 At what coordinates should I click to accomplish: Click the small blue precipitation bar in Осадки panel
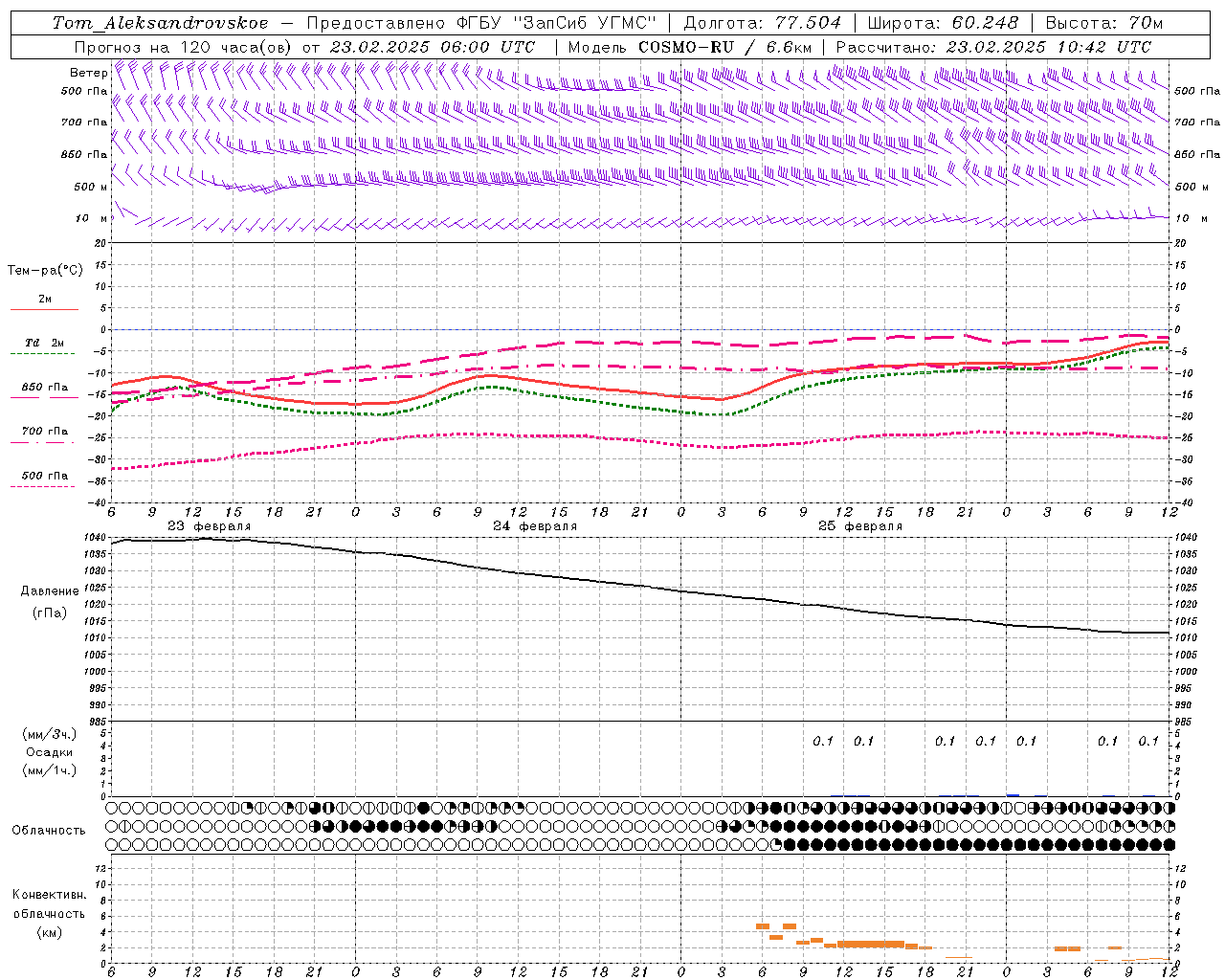point(1013,794)
